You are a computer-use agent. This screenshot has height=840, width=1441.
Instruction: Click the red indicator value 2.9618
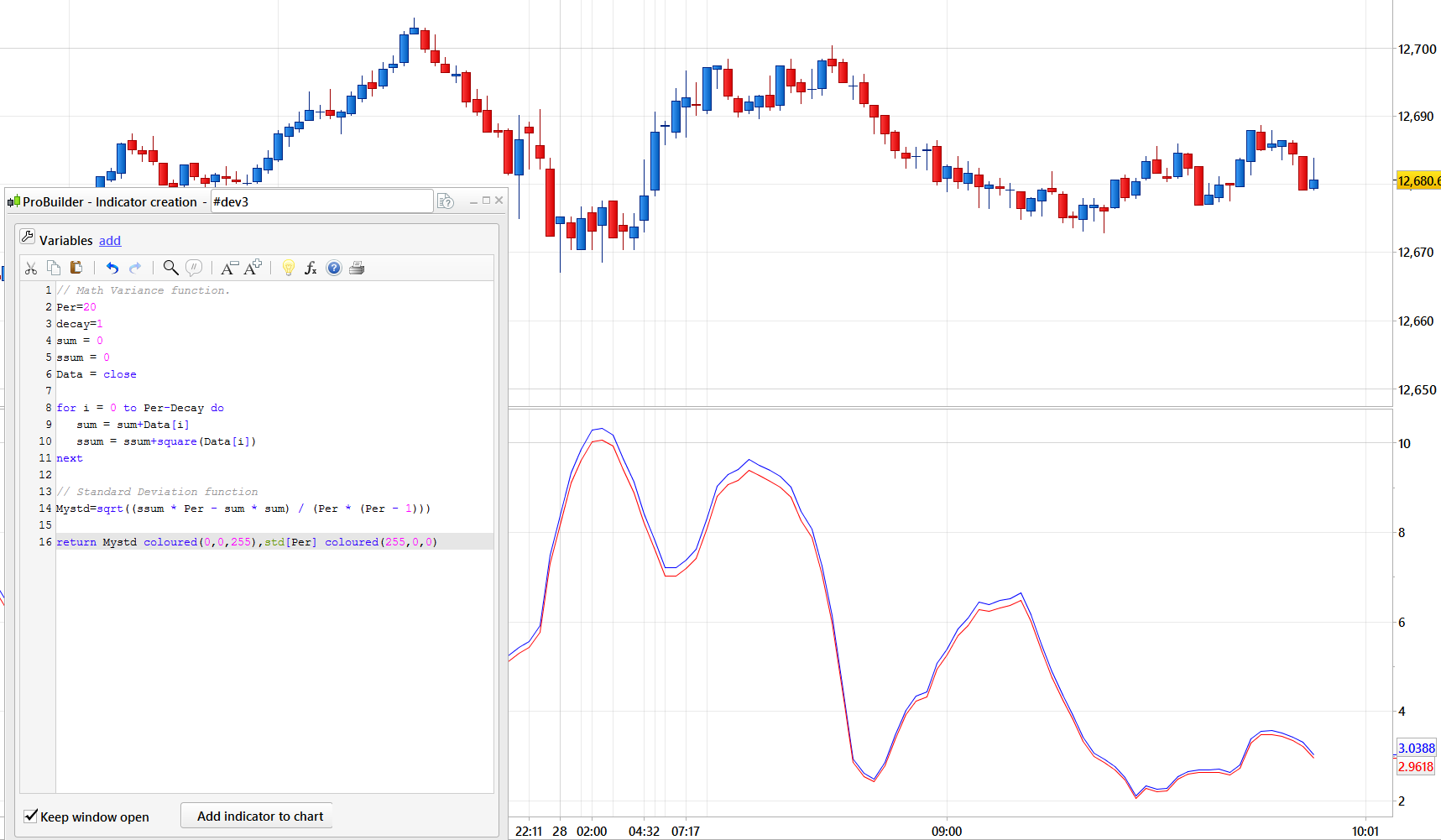[x=1416, y=766]
